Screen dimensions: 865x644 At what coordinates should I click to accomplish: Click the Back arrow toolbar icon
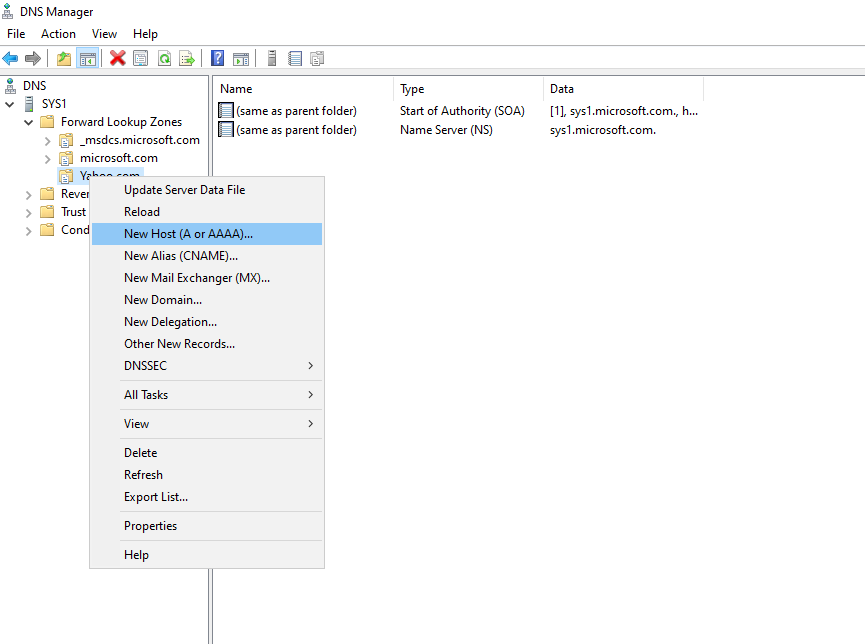pyautogui.click(x=10, y=58)
